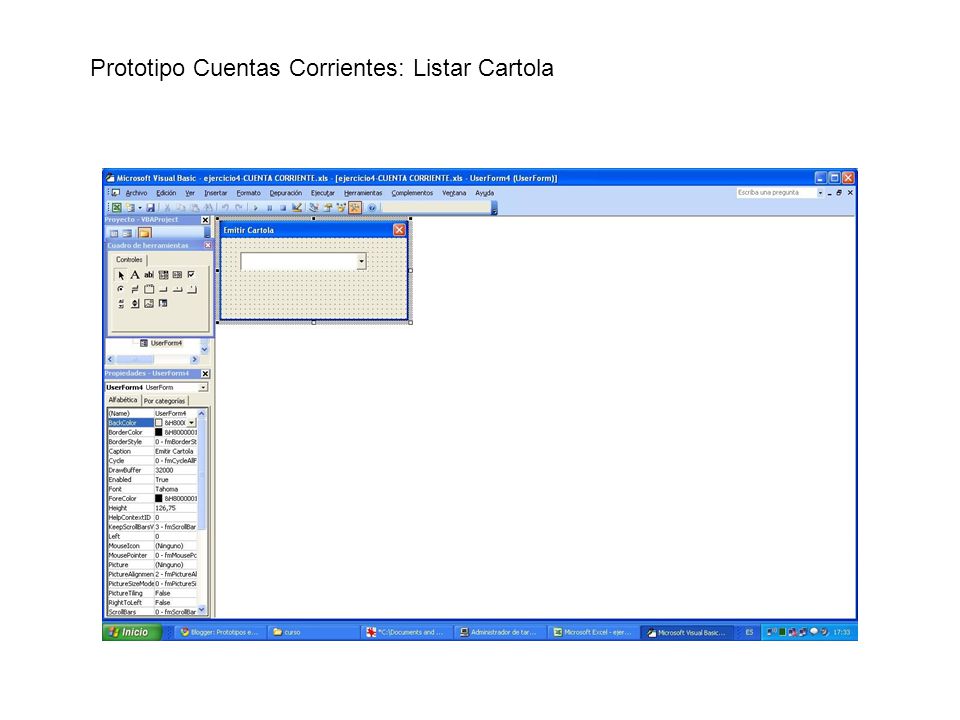Select the SpinButton control tool
This screenshot has width=960, height=720.
pyautogui.click(x=135, y=304)
